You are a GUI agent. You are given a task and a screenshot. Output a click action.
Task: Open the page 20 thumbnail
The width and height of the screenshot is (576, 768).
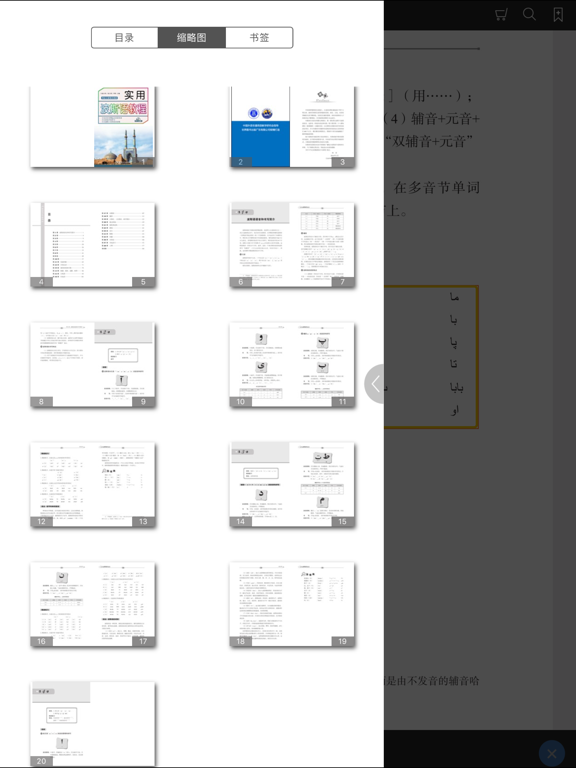(x=93, y=724)
